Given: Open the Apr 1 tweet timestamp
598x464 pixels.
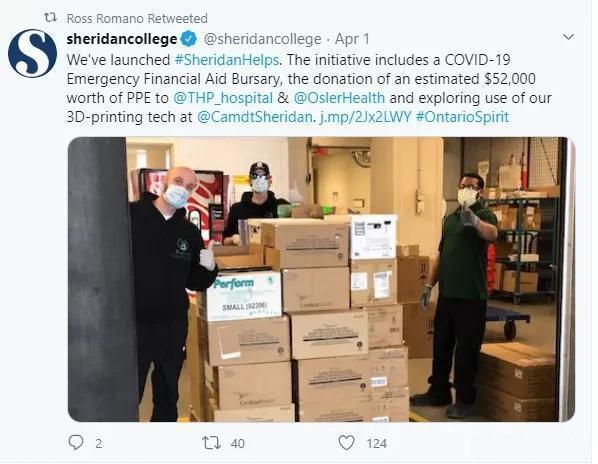Looking at the screenshot, I should [x=352, y=39].
